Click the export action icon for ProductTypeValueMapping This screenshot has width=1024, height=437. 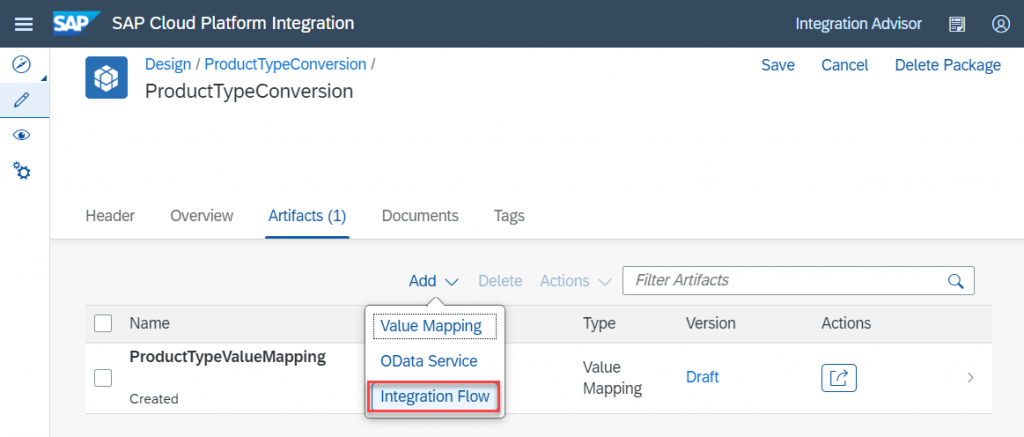coord(839,378)
